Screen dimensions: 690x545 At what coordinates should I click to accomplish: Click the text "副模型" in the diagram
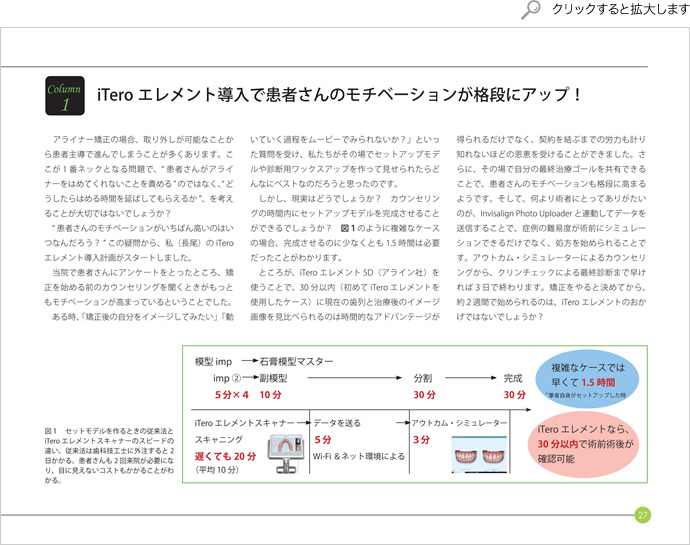click(273, 378)
